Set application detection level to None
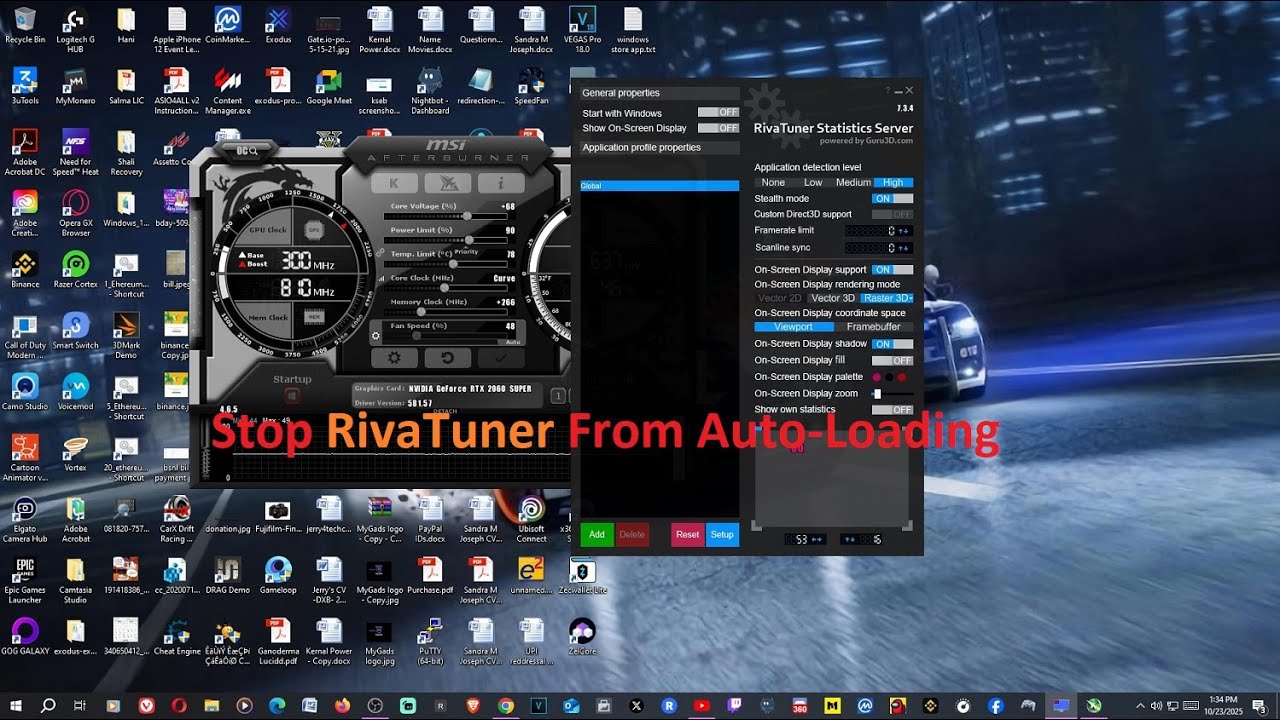 pyautogui.click(x=773, y=183)
